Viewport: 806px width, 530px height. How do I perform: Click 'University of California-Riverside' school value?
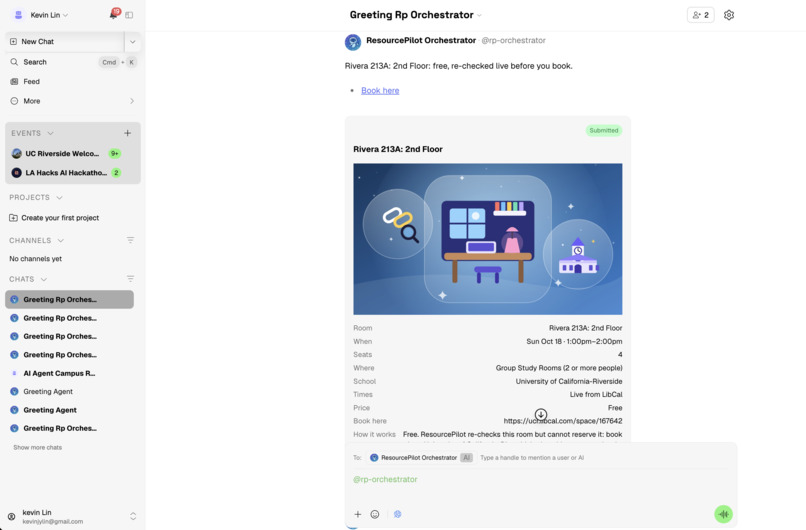click(569, 381)
